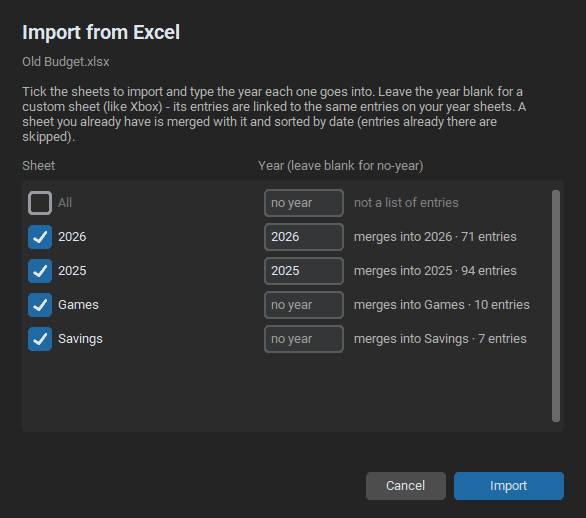Click the Old Budget.xlsx file name
Screen dimensions: 586x518
(x=66, y=62)
